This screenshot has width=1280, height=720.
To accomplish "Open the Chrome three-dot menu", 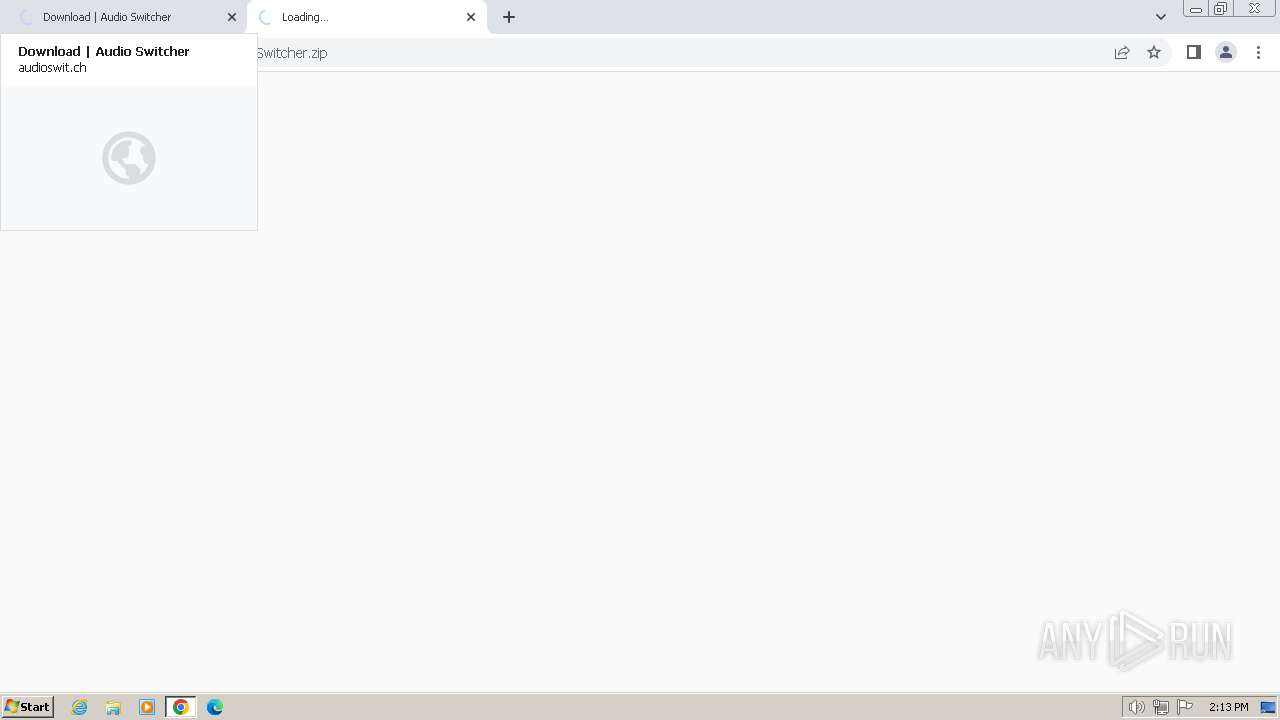I will point(1258,53).
